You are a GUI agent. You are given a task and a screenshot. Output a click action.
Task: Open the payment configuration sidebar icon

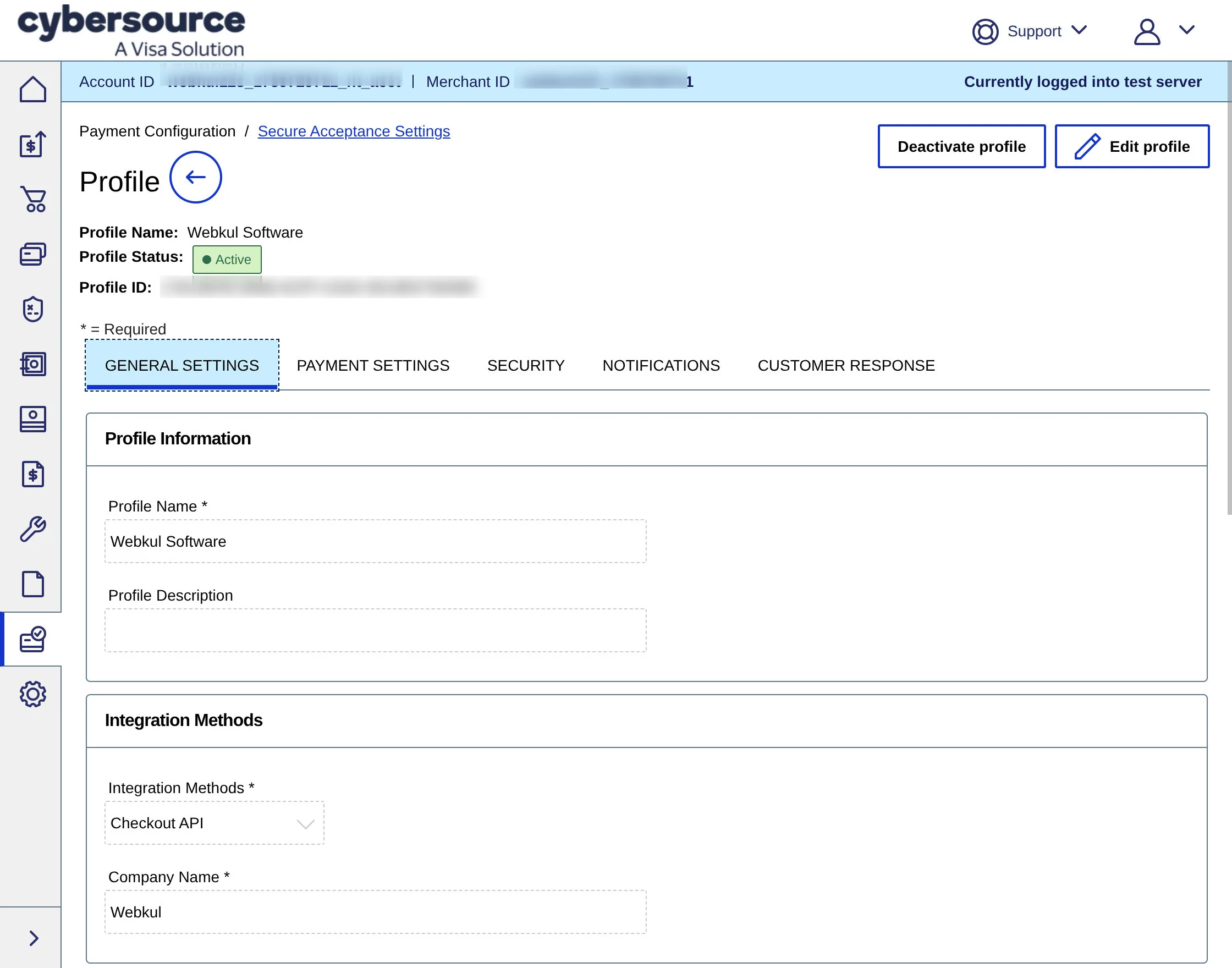pyautogui.click(x=33, y=639)
